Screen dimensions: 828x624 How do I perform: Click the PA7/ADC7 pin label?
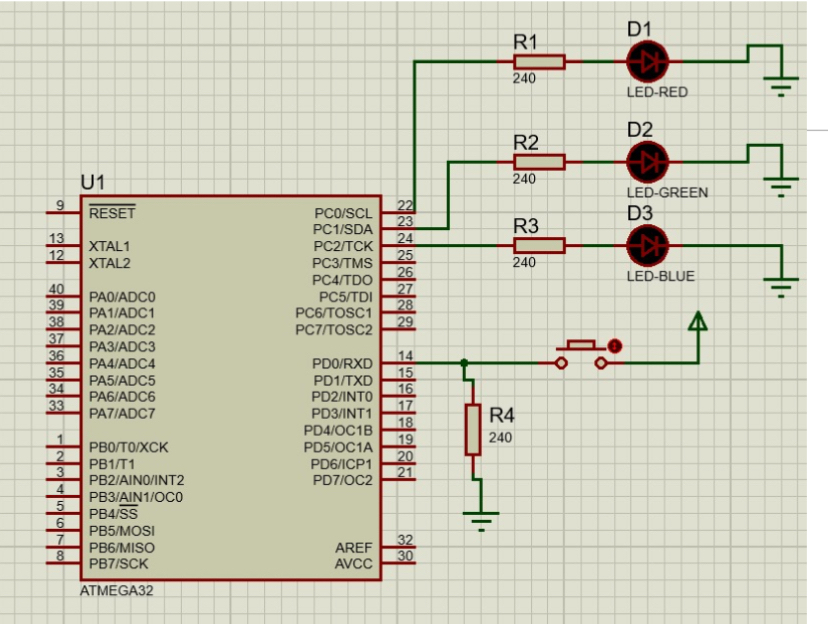122,413
